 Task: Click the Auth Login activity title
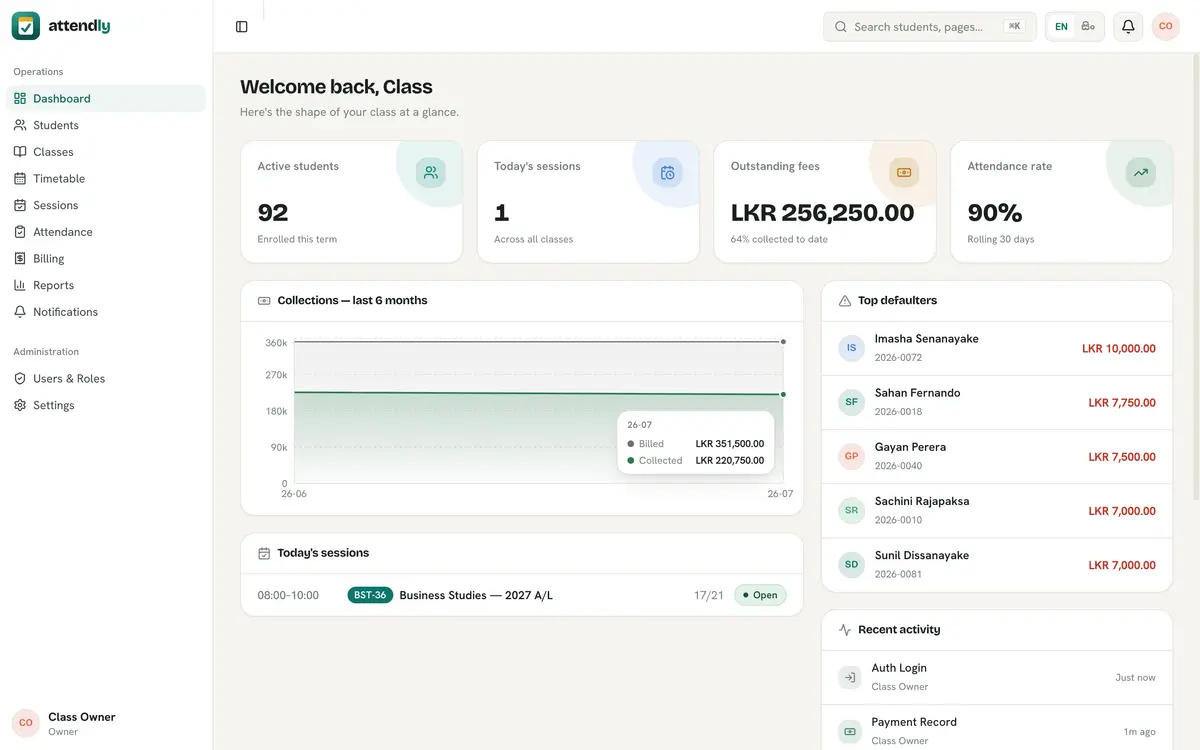pyautogui.click(x=899, y=668)
